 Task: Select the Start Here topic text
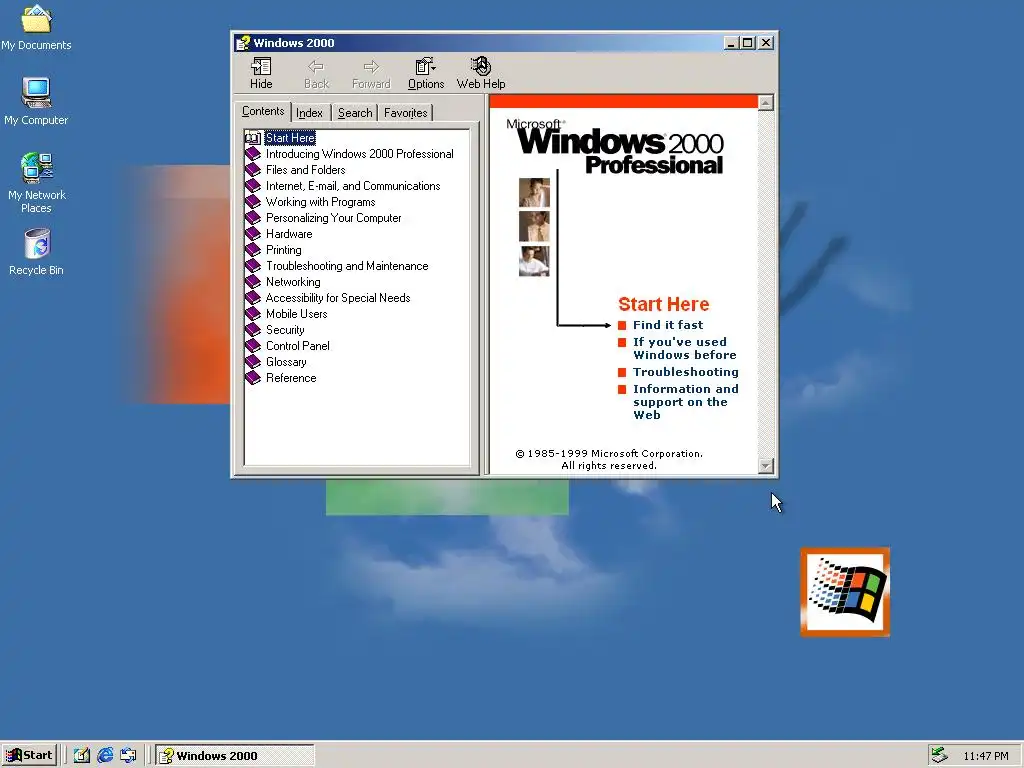290,138
